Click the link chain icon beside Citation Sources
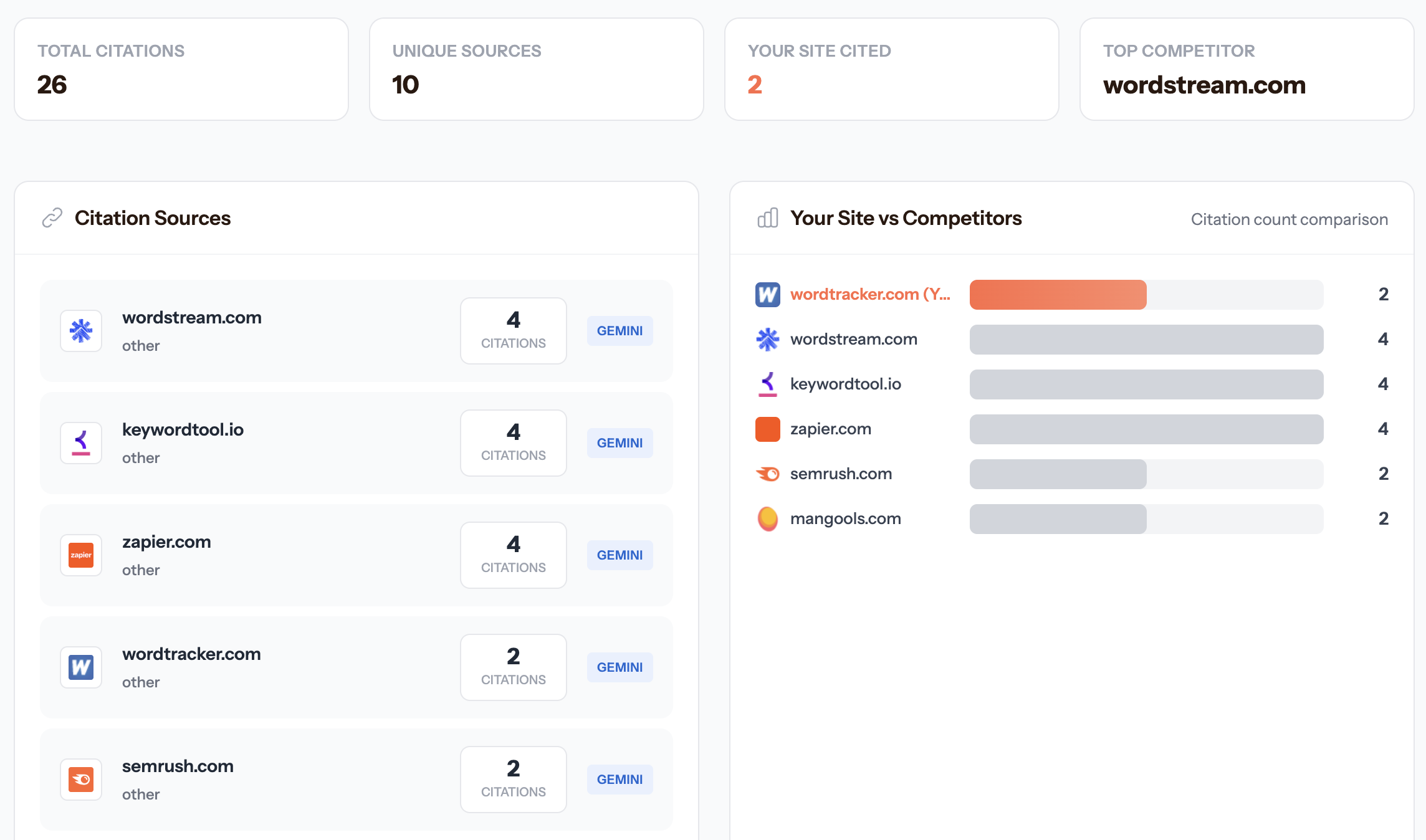This screenshot has width=1426, height=840. [x=52, y=218]
